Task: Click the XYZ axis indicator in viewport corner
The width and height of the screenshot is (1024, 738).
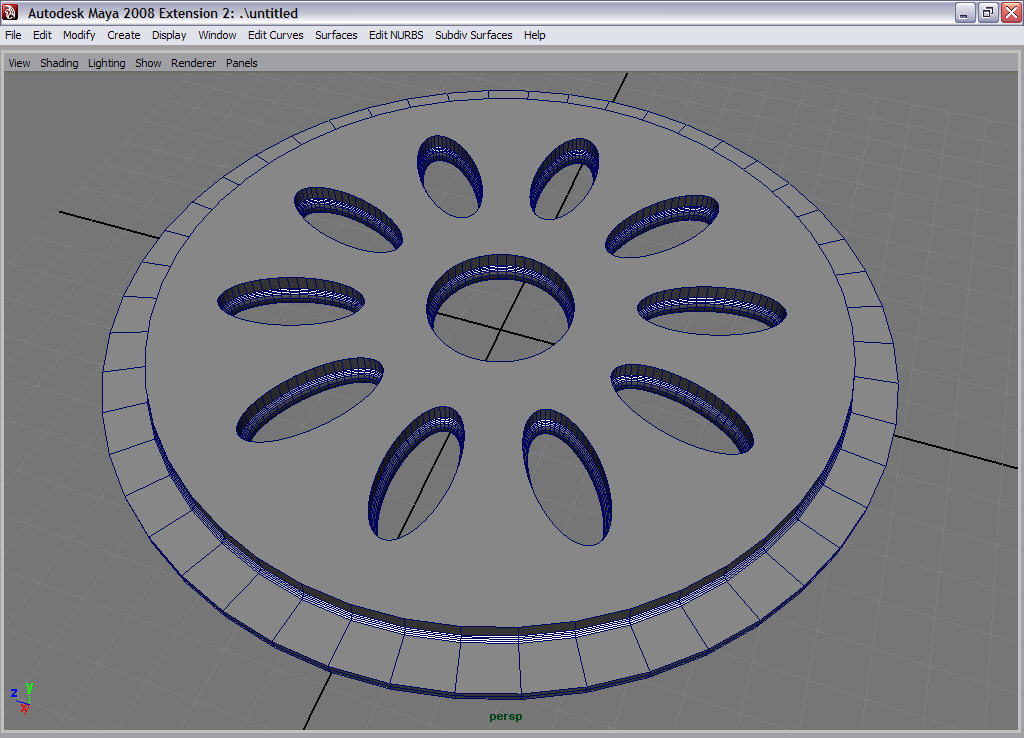Action: pyautogui.click(x=22, y=698)
